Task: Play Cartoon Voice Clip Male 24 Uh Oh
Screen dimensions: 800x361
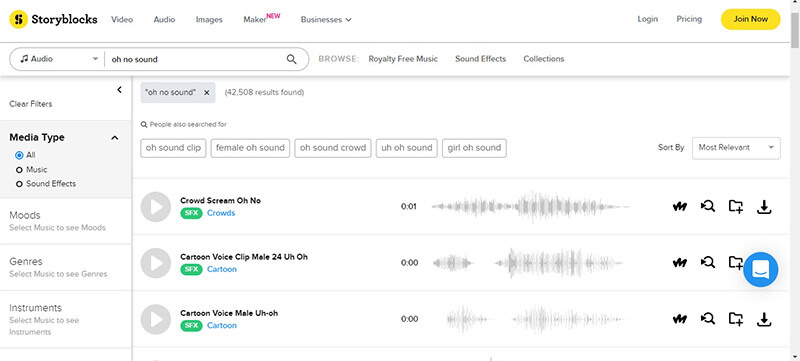Action: [156, 263]
